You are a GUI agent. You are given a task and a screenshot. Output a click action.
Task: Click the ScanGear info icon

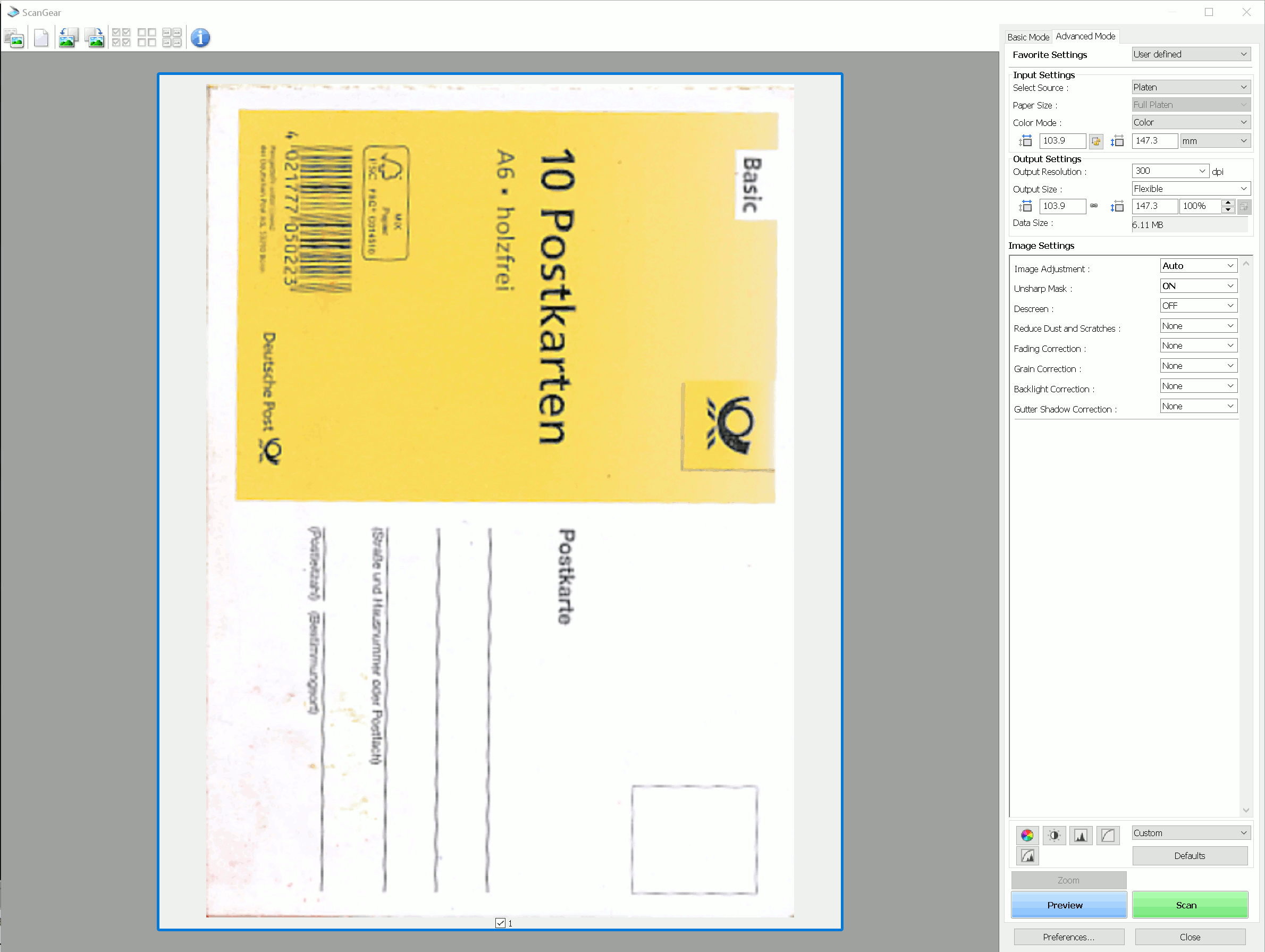coord(200,37)
